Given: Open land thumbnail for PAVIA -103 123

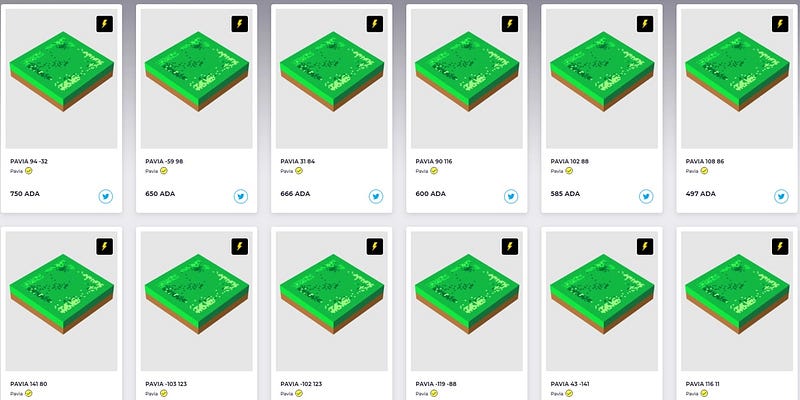Looking at the screenshot, I should point(196,301).
